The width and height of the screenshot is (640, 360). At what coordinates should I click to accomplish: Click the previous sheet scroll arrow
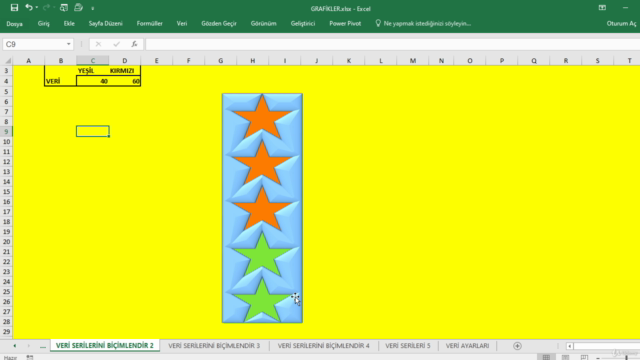[15, 346]
